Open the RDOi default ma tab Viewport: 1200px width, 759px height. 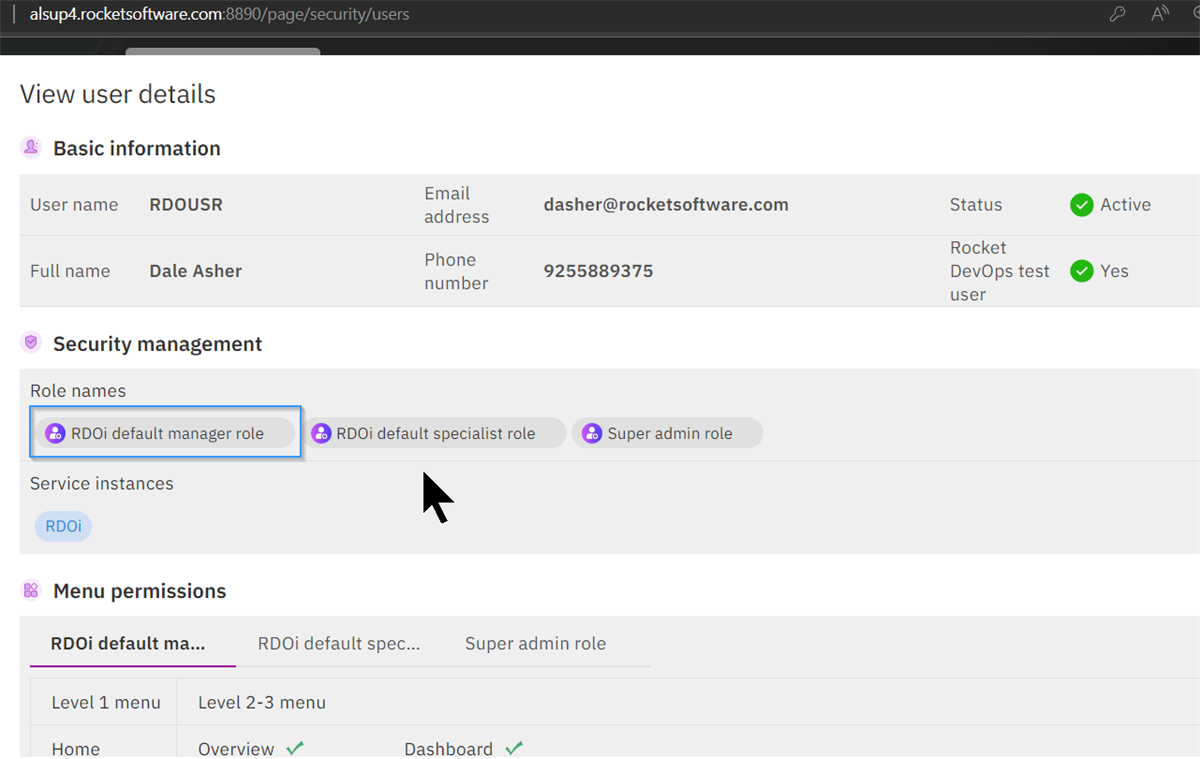point(131,643)
